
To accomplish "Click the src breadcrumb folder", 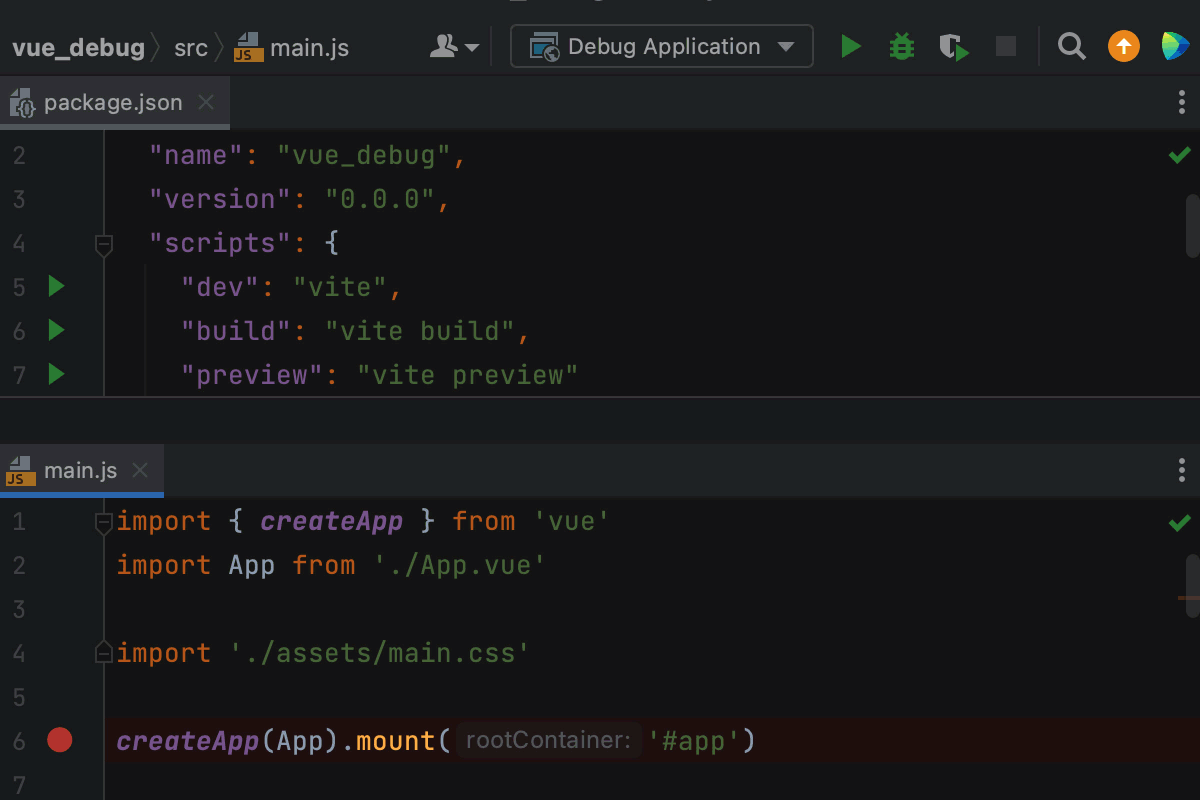I will [x=190, y=48].
